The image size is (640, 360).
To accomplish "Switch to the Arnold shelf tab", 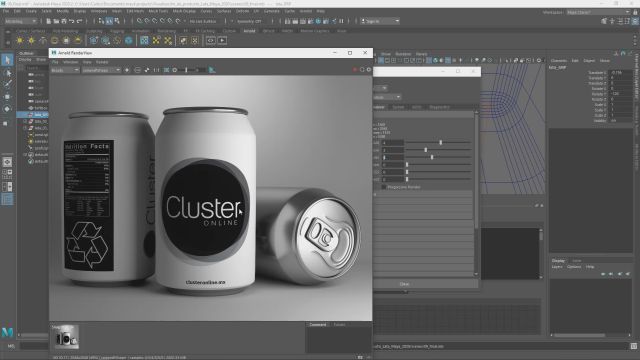I will pos(249,31).
